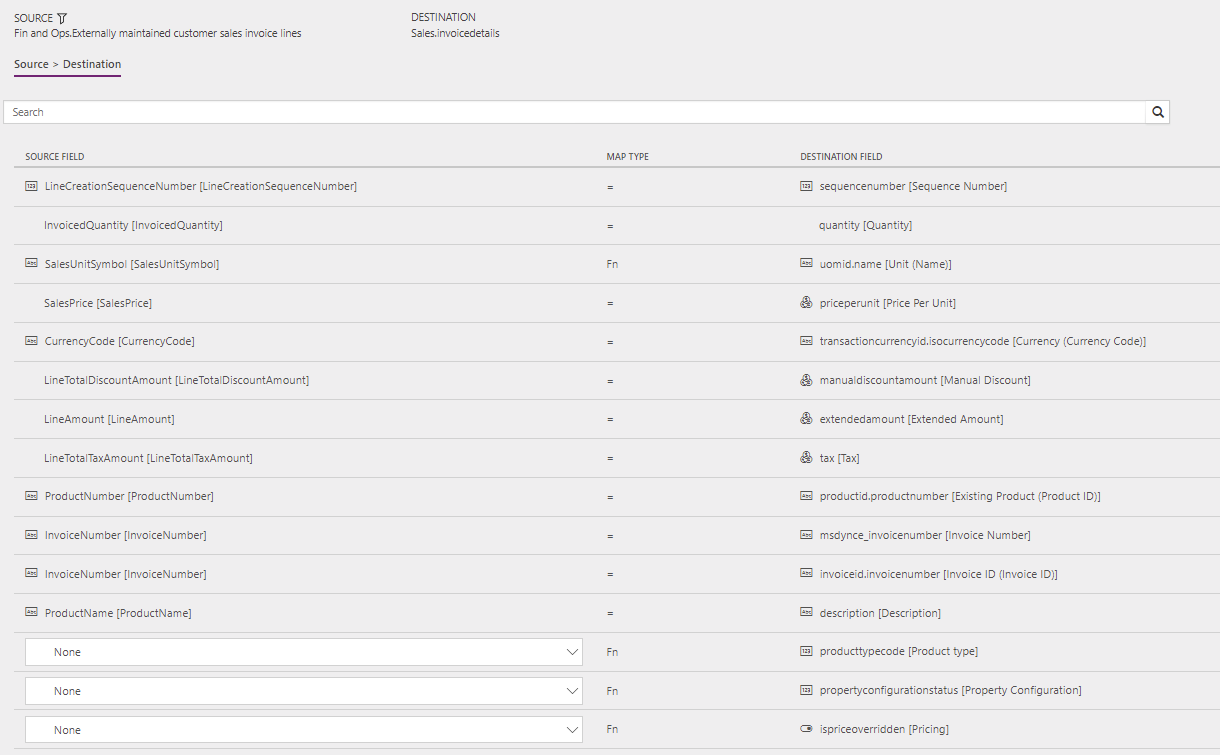Image resolution: width=1220 pixels, height=755 pixels.
Task: Open the first None source field dropdown
Action: (x=303, y=651)
